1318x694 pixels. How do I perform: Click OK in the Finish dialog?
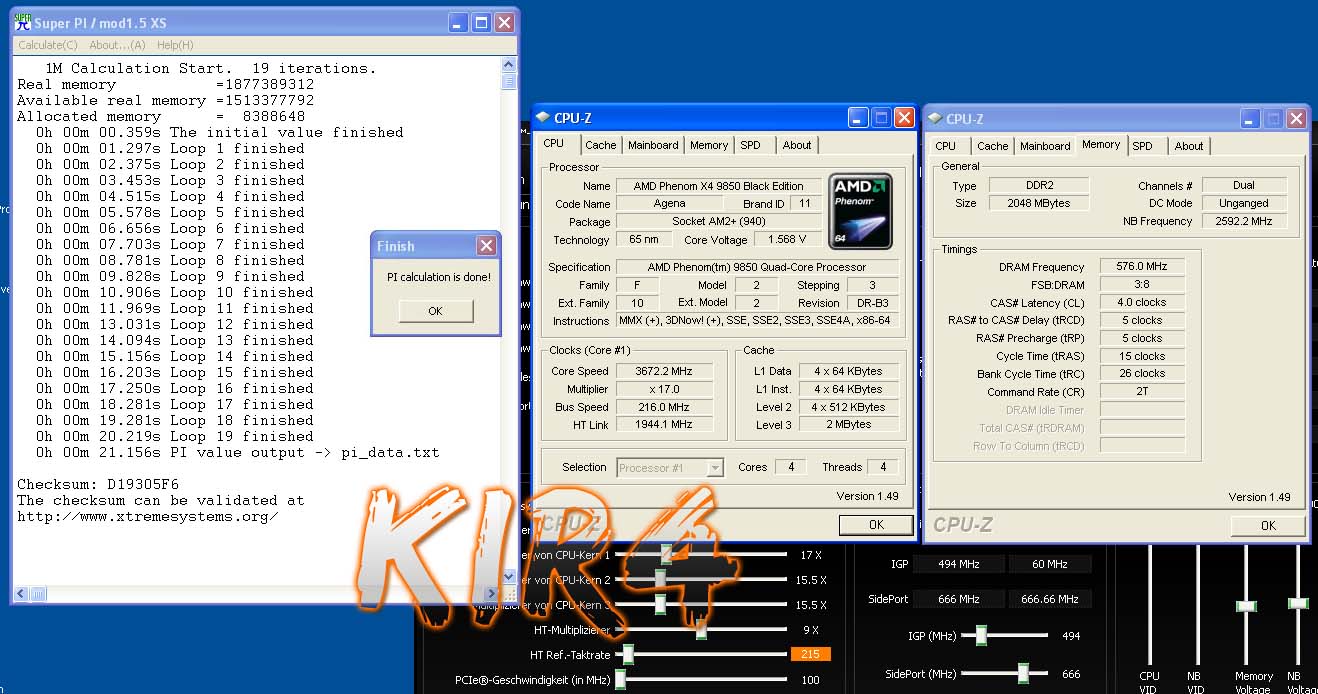pos(435,311)
